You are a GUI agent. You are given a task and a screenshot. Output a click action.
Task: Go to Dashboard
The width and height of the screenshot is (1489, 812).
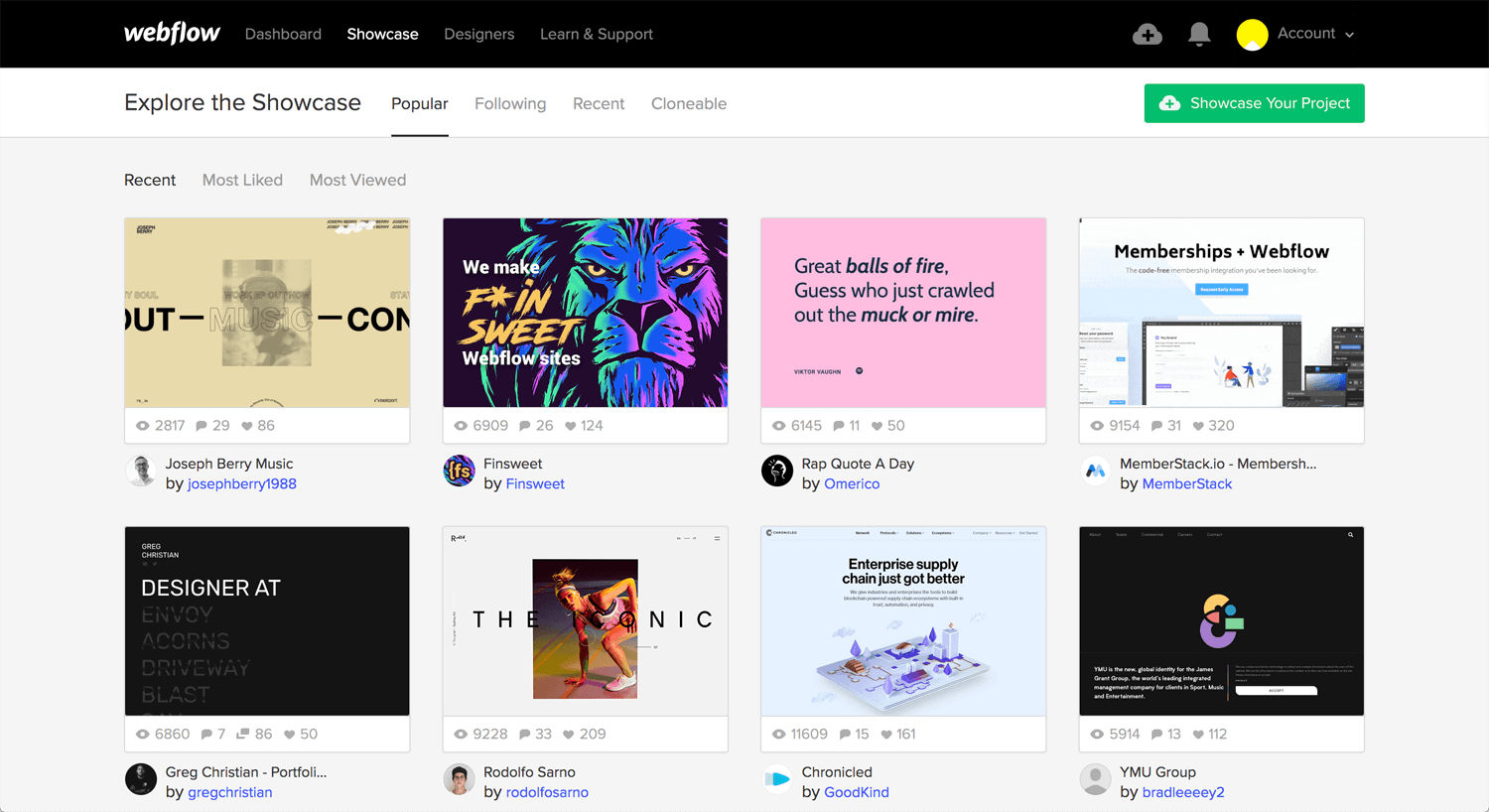(x=283, y=34)
